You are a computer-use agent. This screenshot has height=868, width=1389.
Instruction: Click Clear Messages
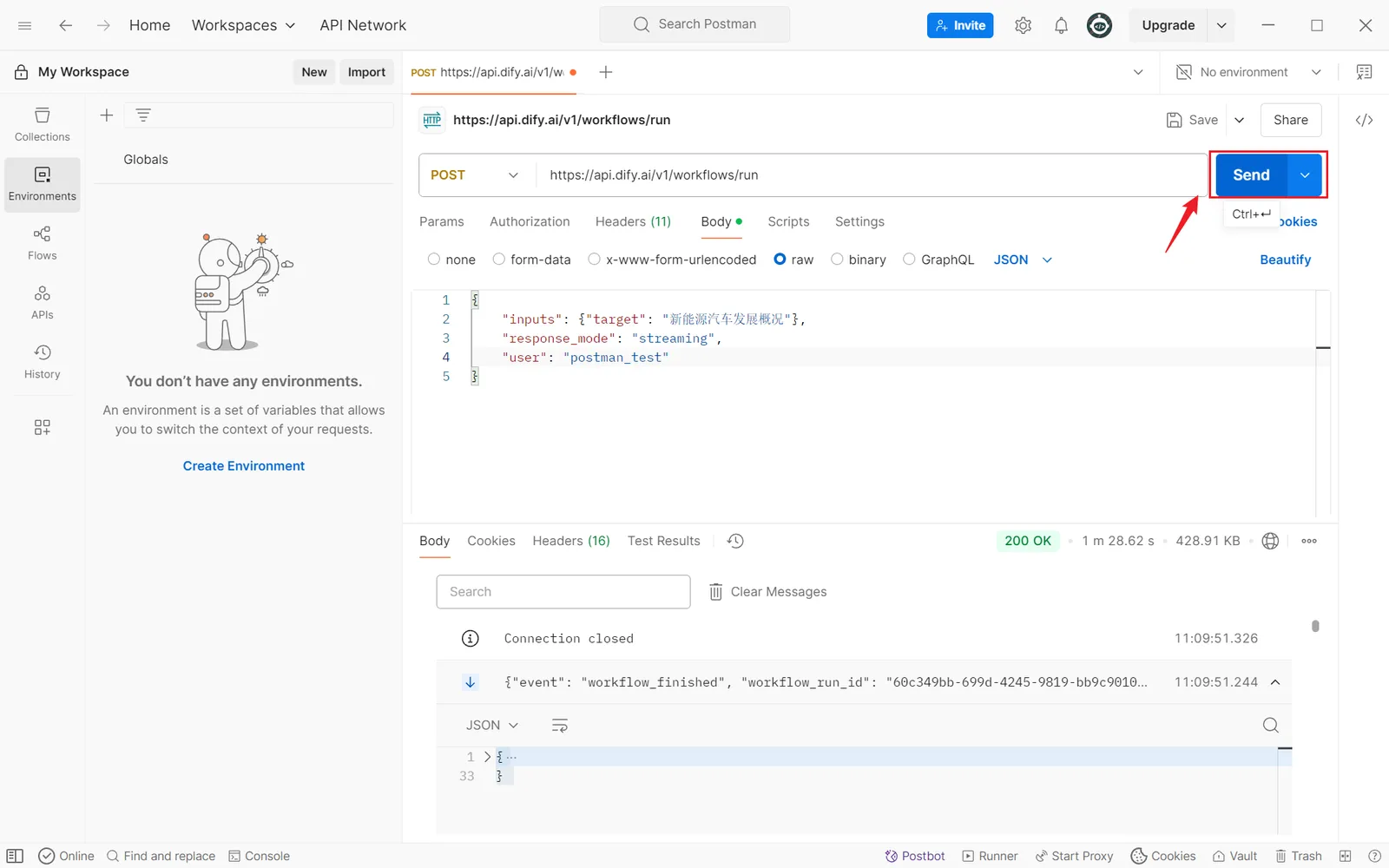(x=768, y=592)
